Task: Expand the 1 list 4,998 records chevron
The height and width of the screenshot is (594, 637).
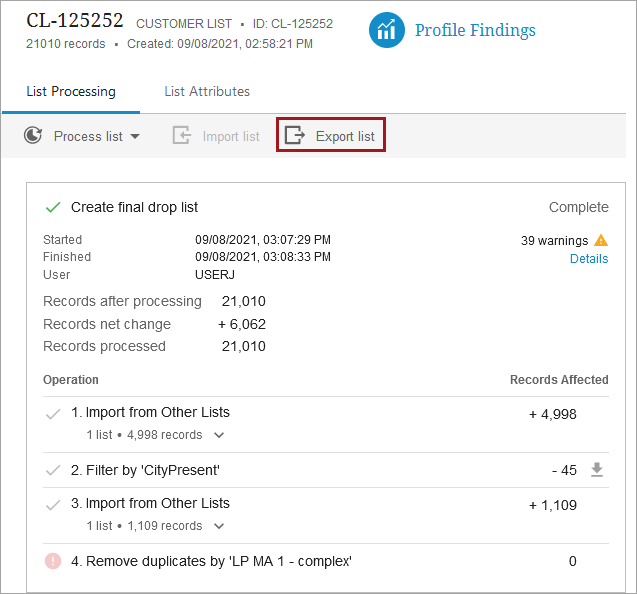Action: coord(219,435)
